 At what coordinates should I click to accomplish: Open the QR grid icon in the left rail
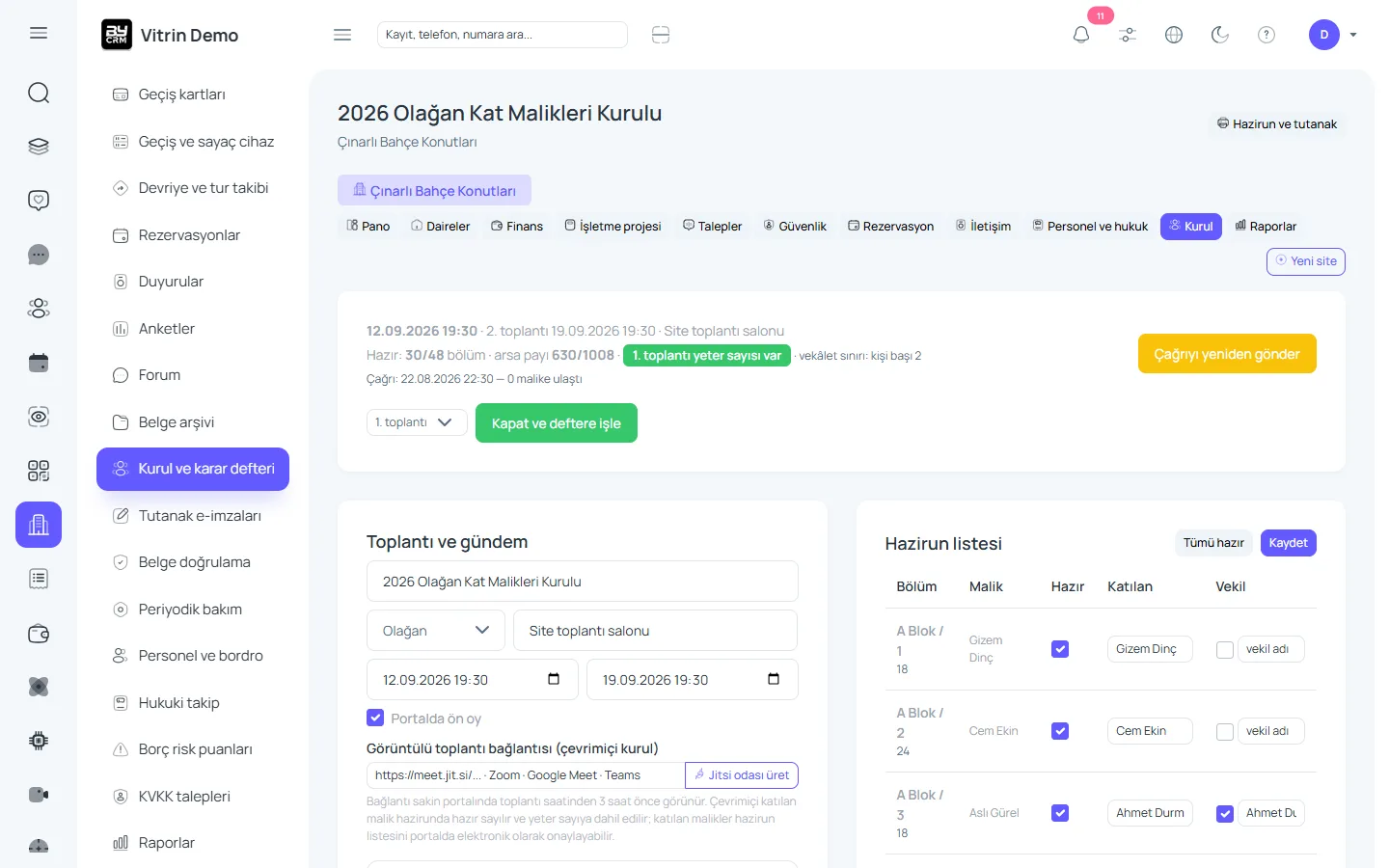39,471
